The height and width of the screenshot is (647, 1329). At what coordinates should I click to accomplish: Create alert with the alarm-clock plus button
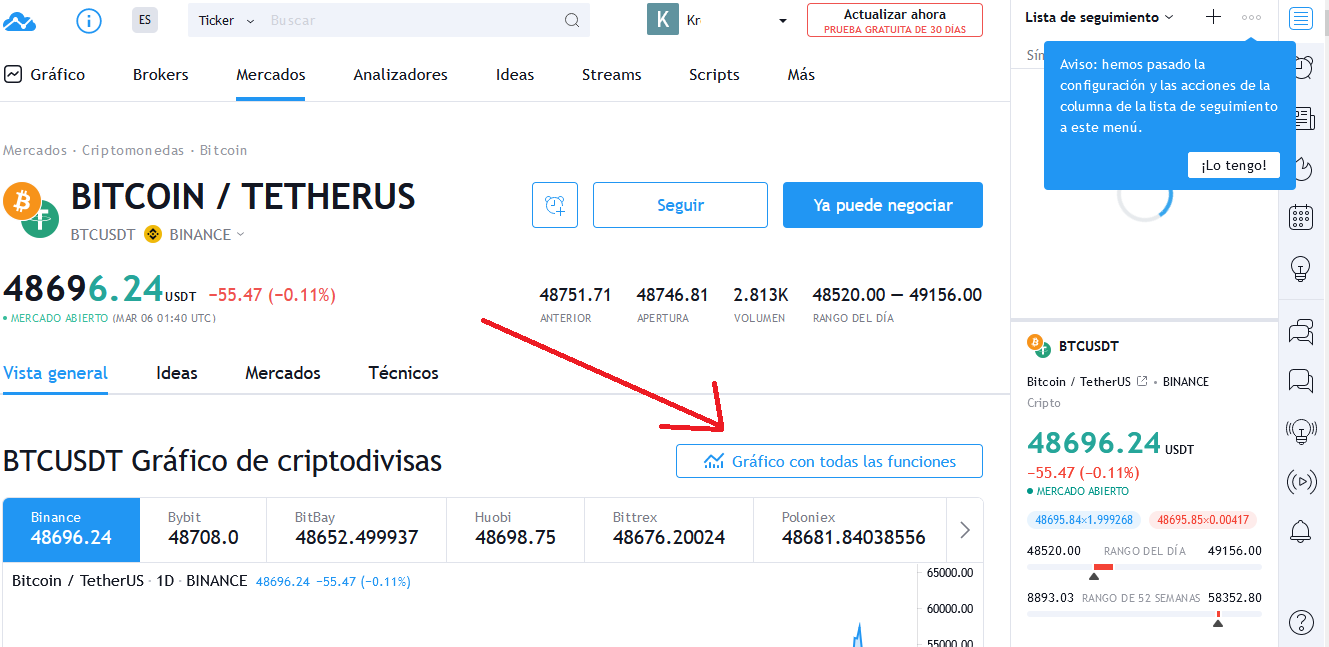coord(555,205)
